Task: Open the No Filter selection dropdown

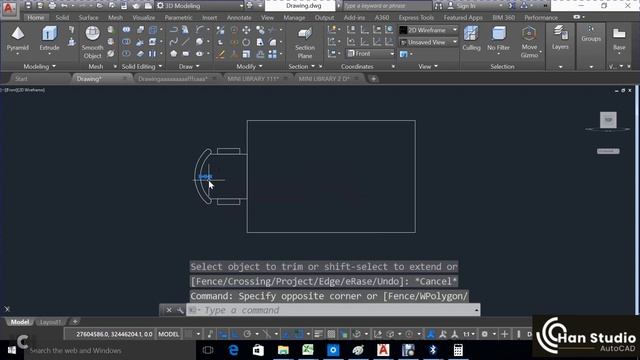Action: (498, 40)
